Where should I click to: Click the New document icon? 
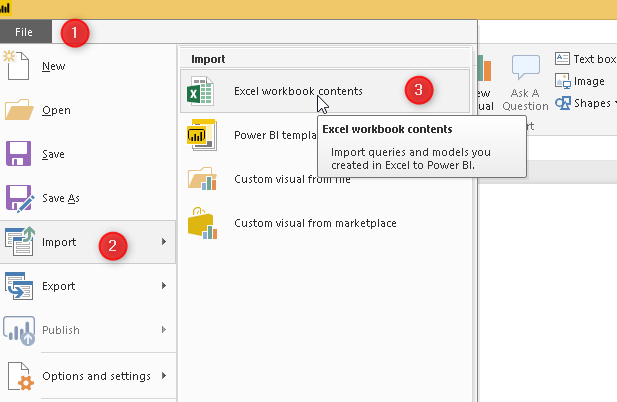16,66
